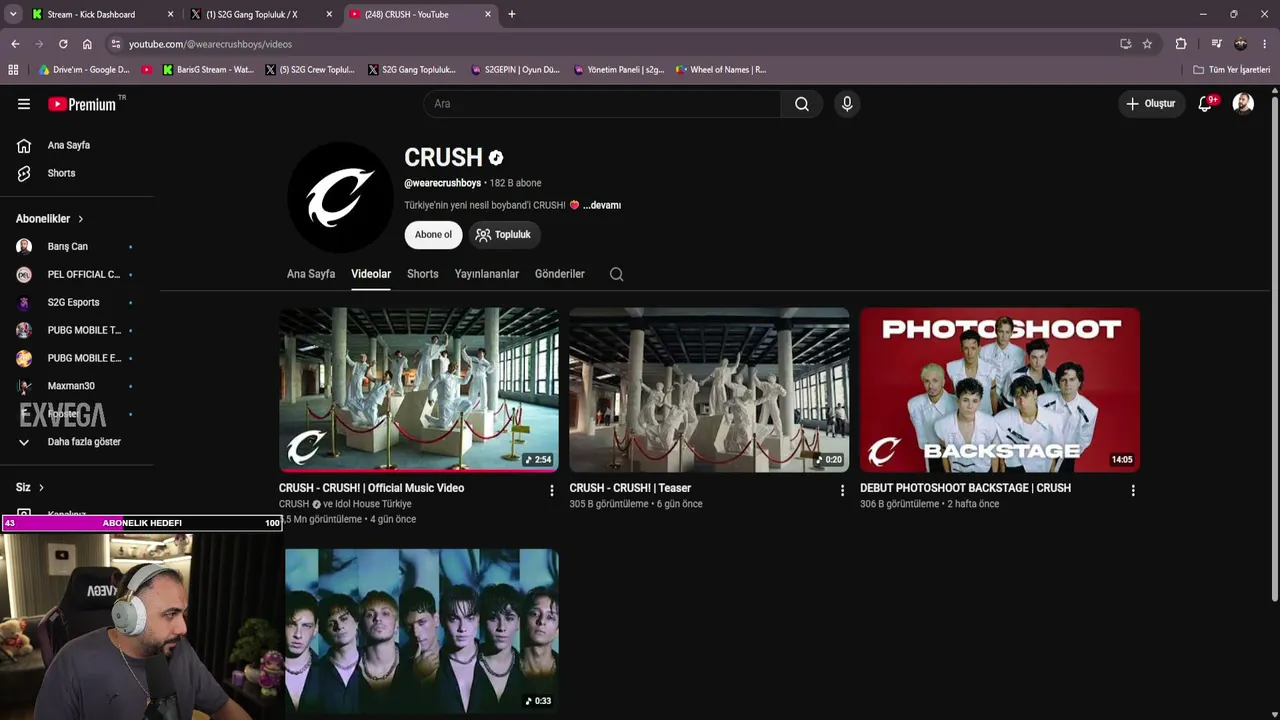Open the browser extensions puzzle icon
Screen dimensions: 1280x720
1181,44
